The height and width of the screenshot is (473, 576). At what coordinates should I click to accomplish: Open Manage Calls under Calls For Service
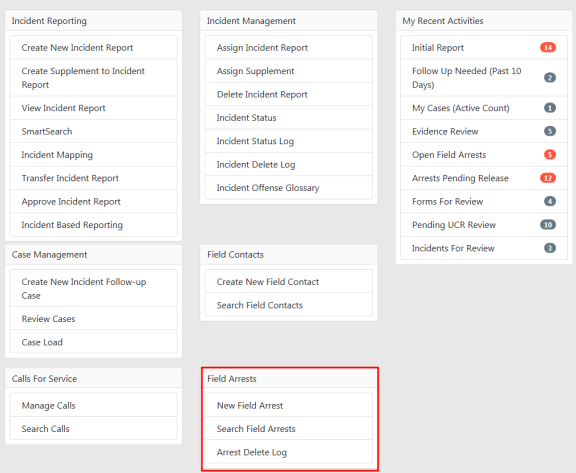pos(94,405)
